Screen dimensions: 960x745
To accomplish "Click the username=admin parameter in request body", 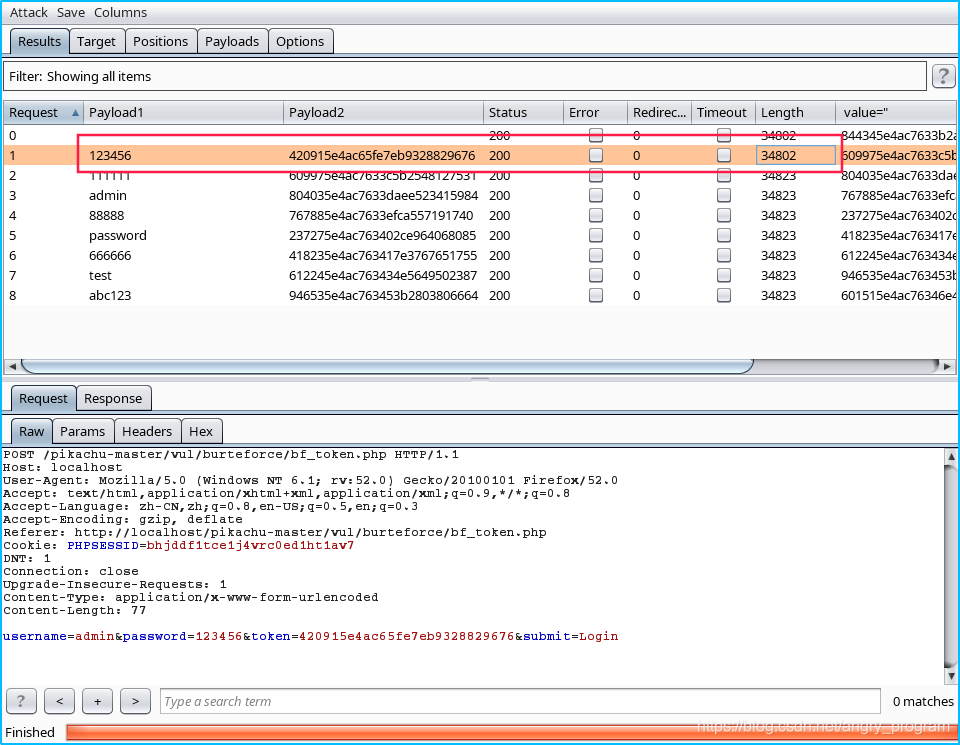I will point(58,636).
